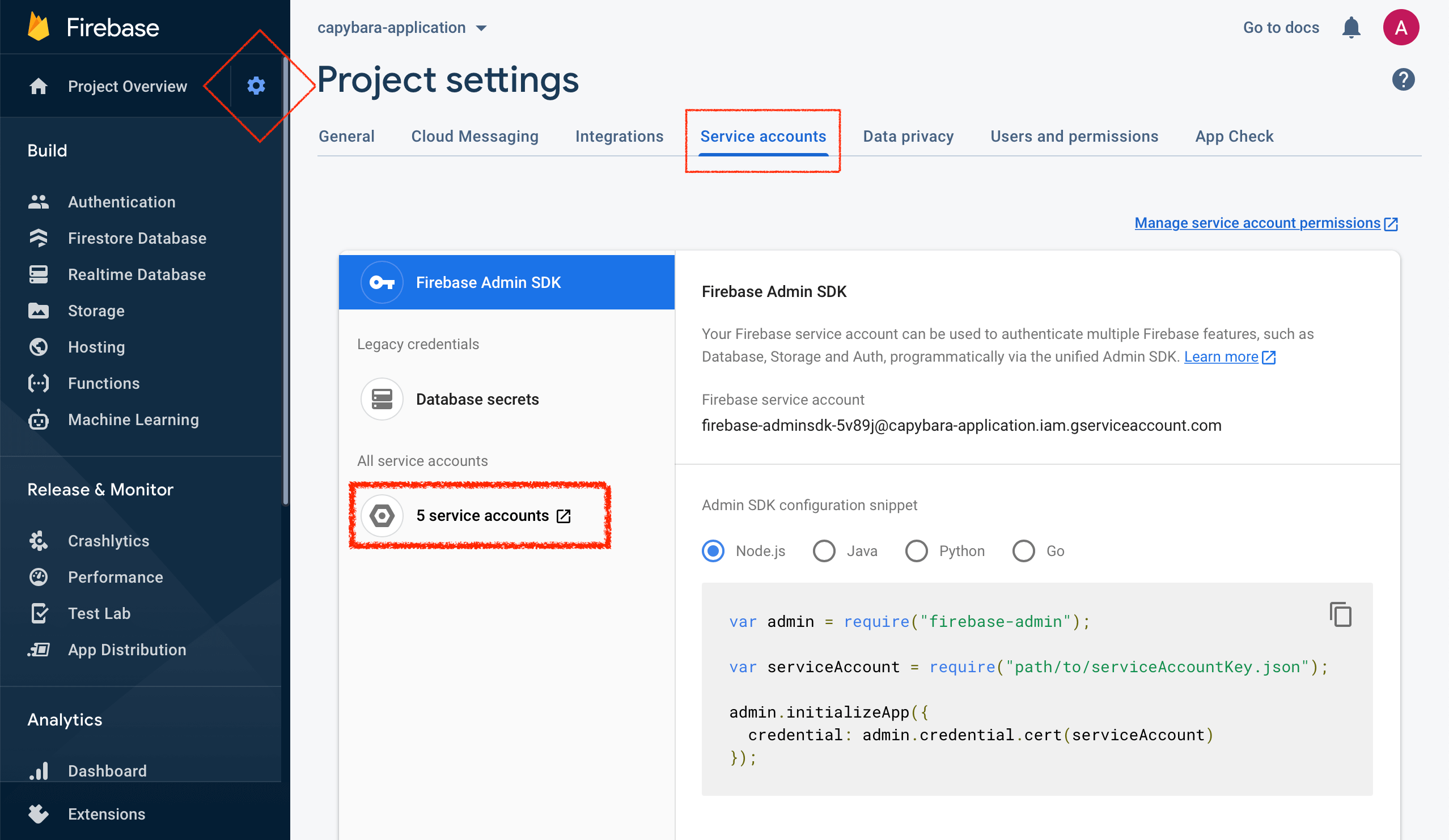This screenshot has width=1449, height=840.
Task: Open the Users and permissions tab
Action: 1074,136
